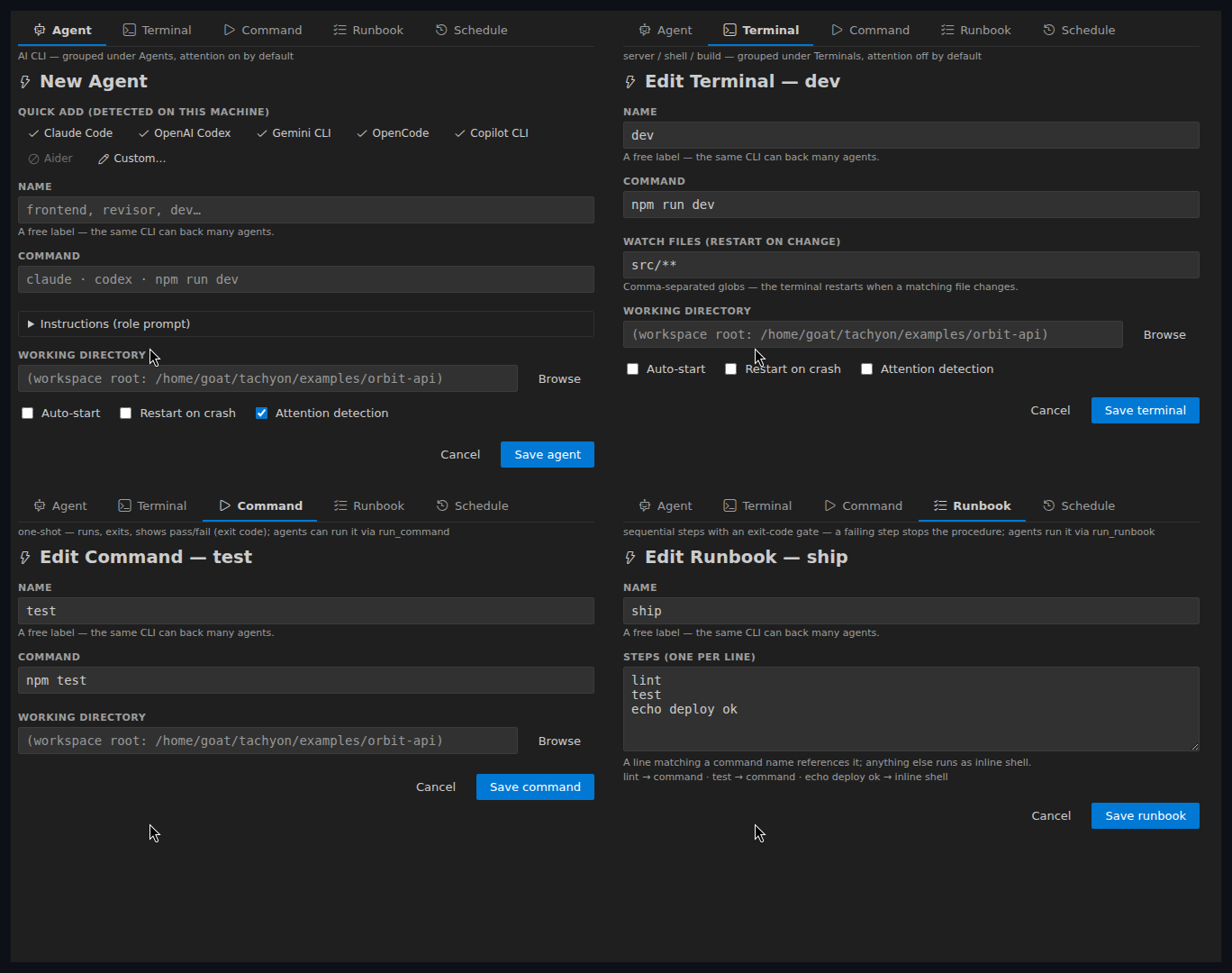This screenshot has width=1232, height=973.
Task: Click the bolt icon beside Edit Runbook — ship
Action: tap(630, 558)
